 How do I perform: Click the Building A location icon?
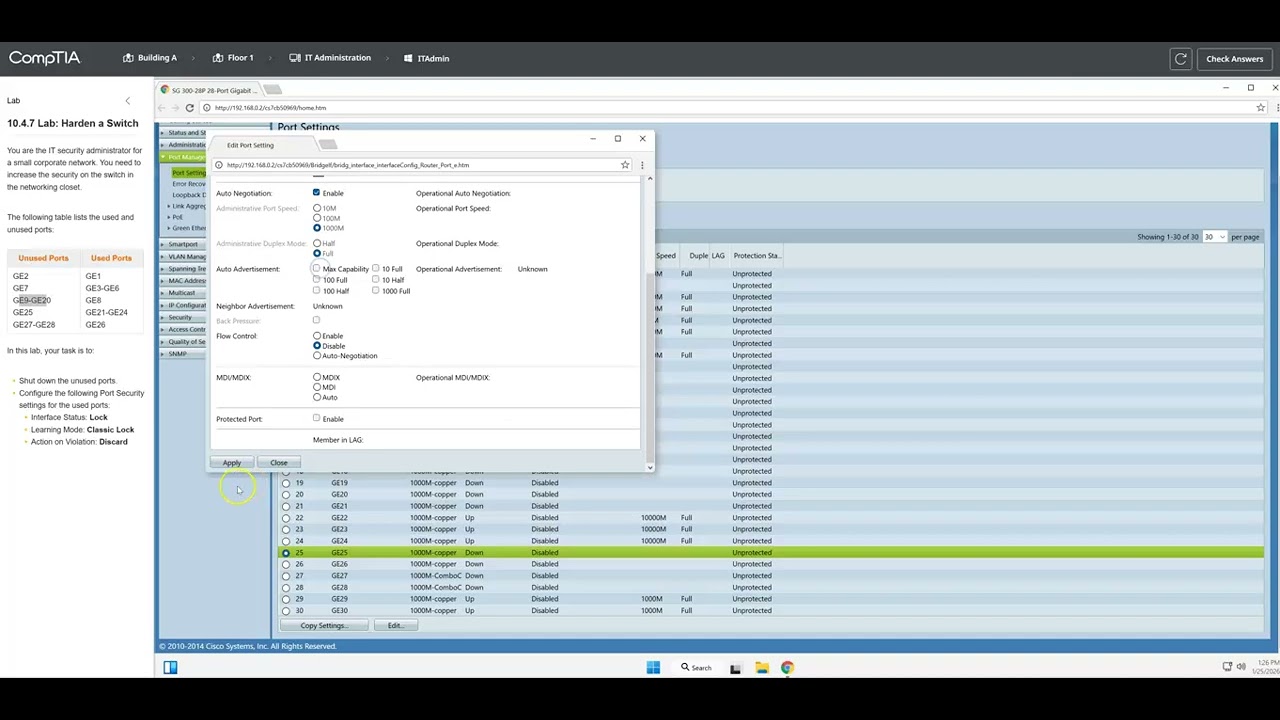(128, 58)
